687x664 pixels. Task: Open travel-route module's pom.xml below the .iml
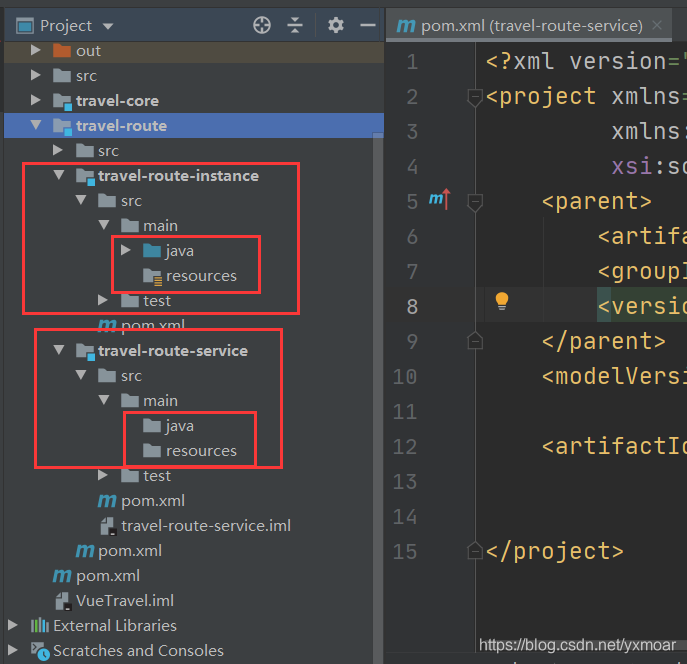130,551
